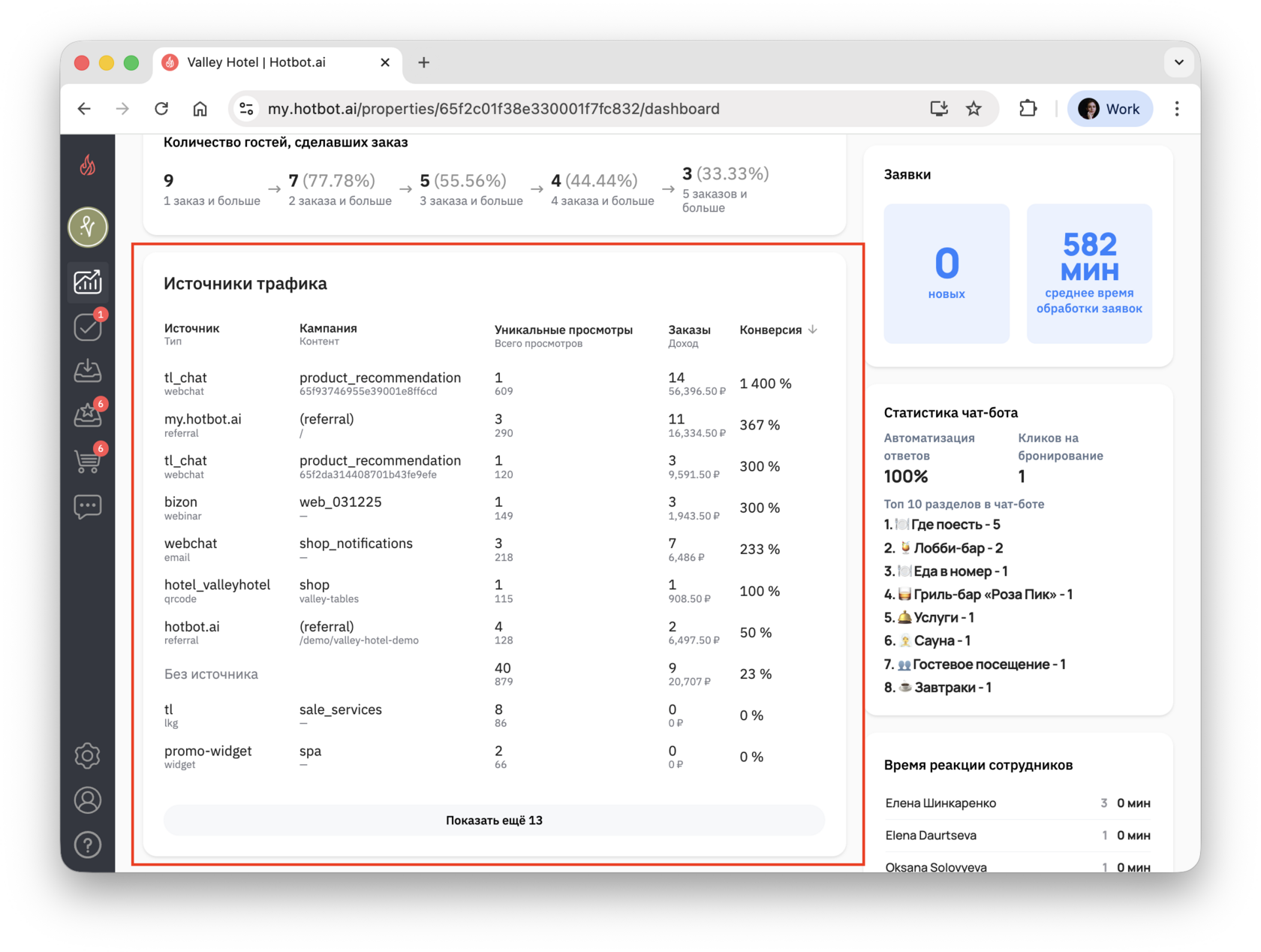
Task: Open the analytics dashboard sidebar icon
Action: pos(88,282)
